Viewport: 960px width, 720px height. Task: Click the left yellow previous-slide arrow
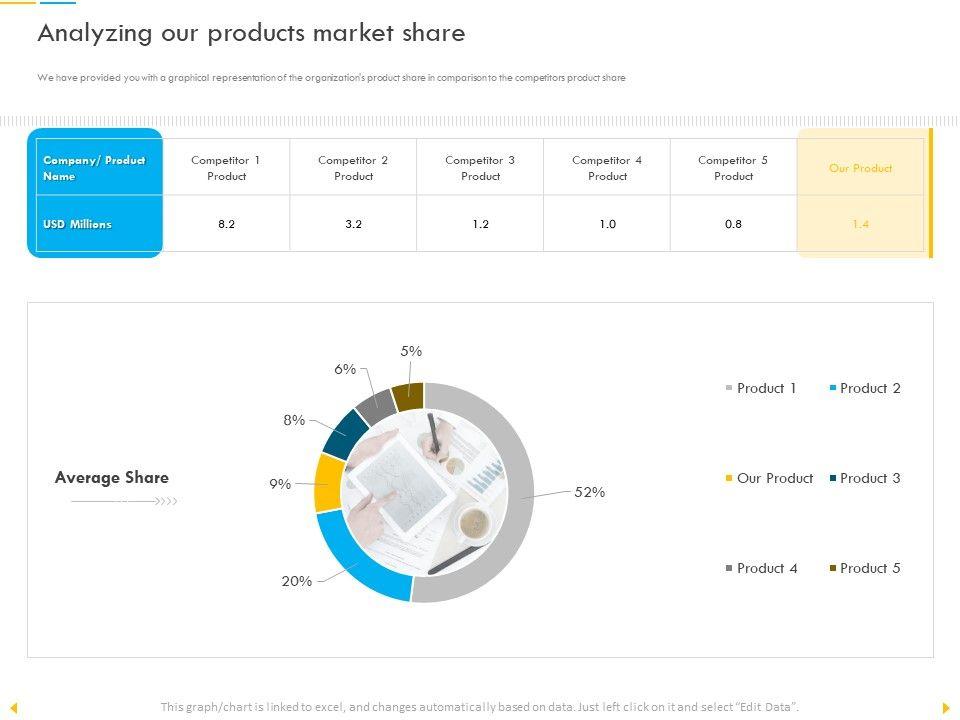(14, 708)
